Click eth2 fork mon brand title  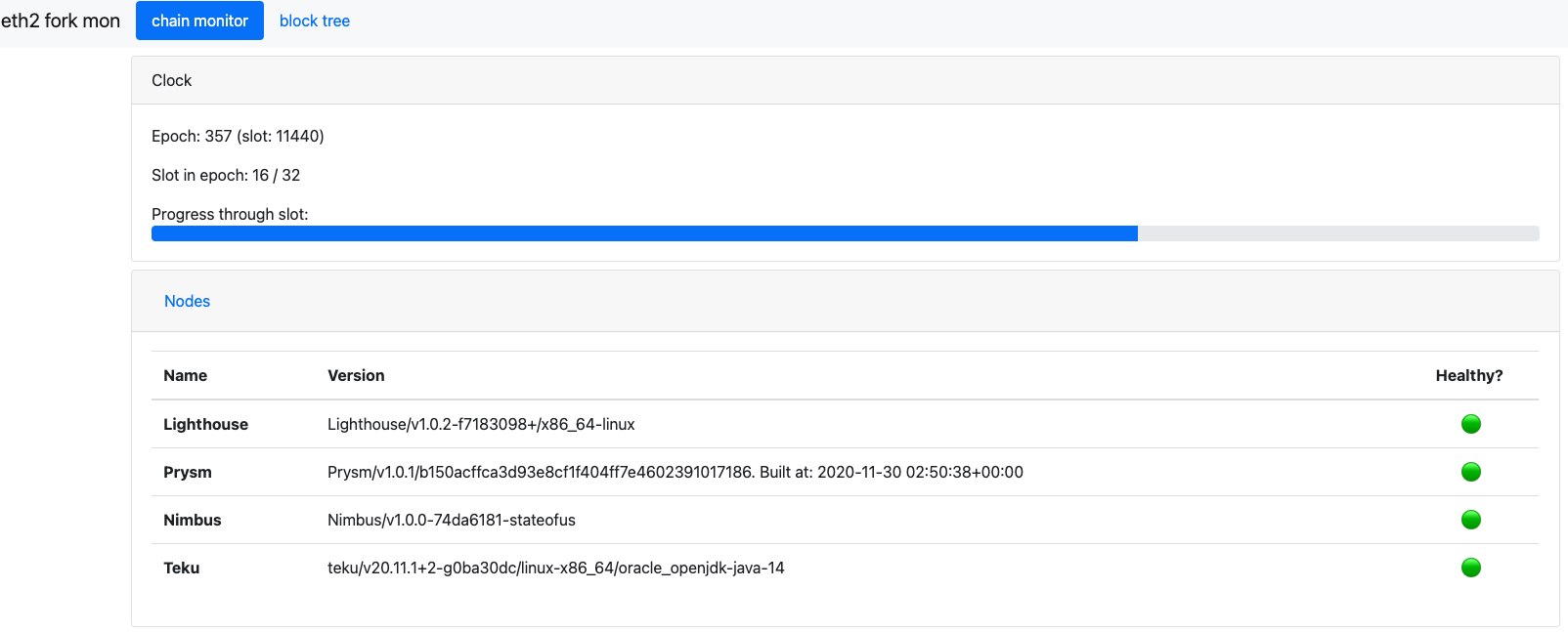point(61,21)
